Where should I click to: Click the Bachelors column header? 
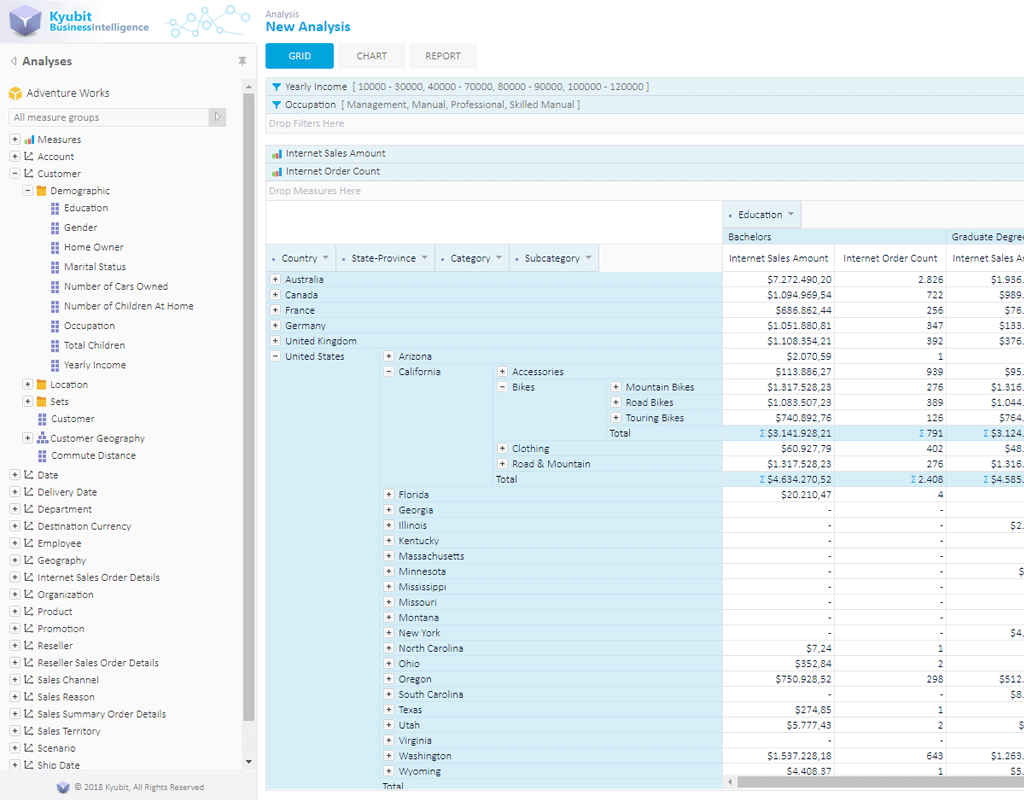(x=835, y=237)
